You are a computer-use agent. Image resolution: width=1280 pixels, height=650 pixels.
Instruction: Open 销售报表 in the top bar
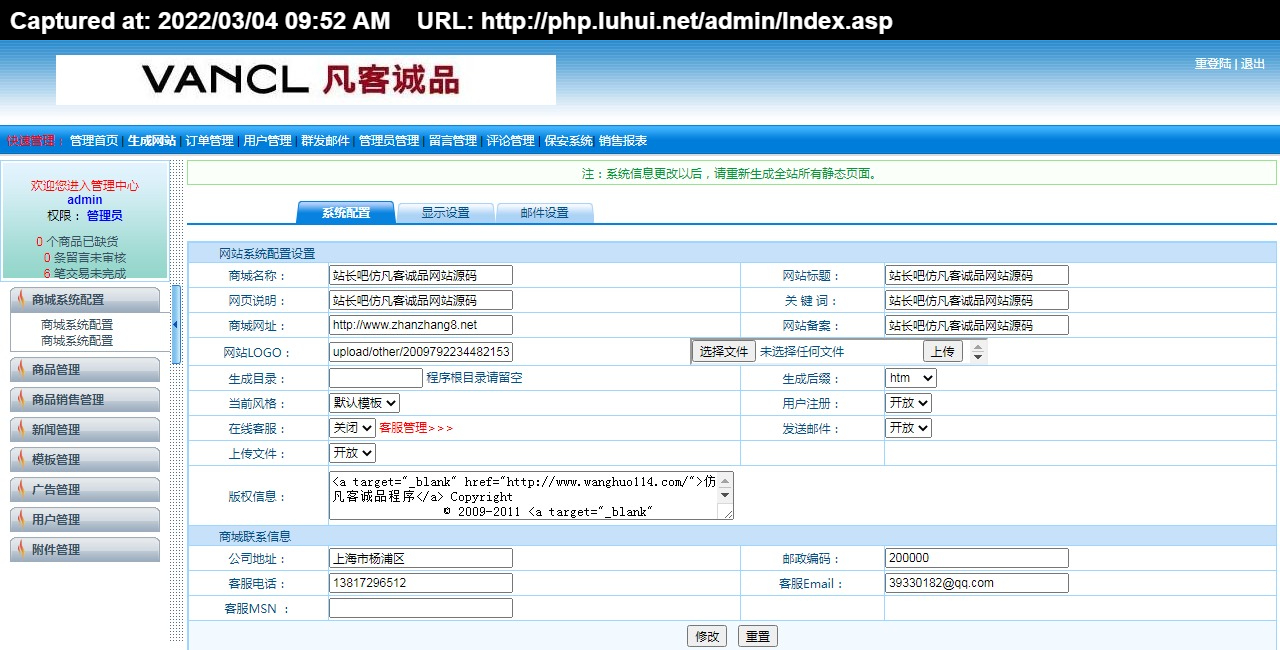click(x=623, y=141)
